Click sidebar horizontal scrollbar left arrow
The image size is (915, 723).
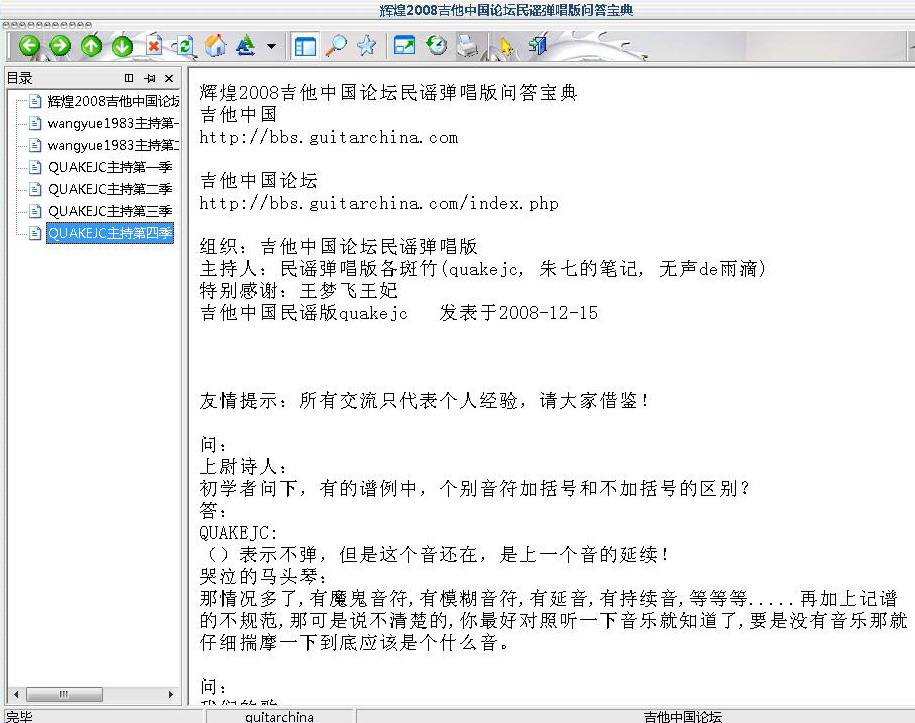pos(16,694)
